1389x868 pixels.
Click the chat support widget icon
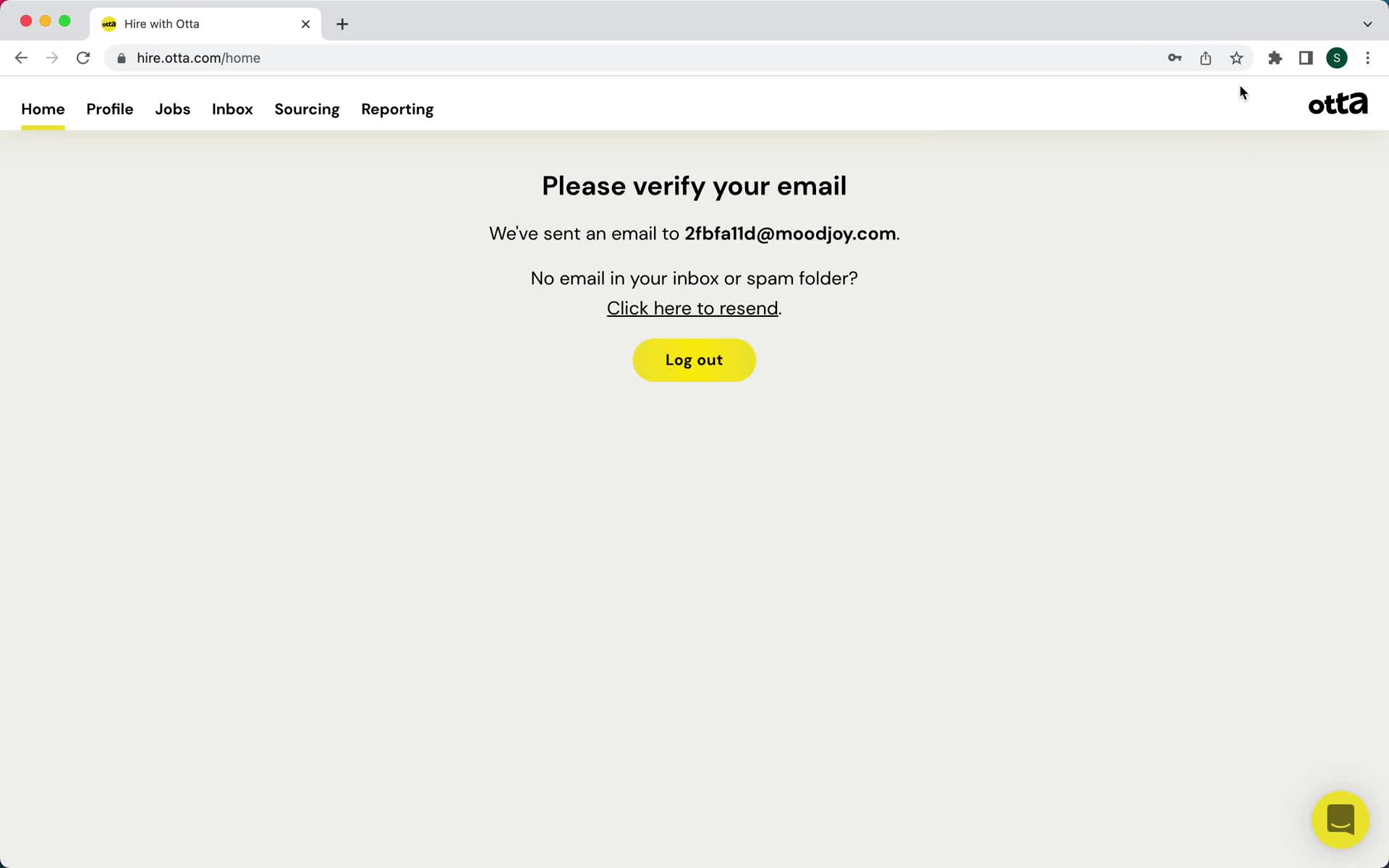(1340, 820)
